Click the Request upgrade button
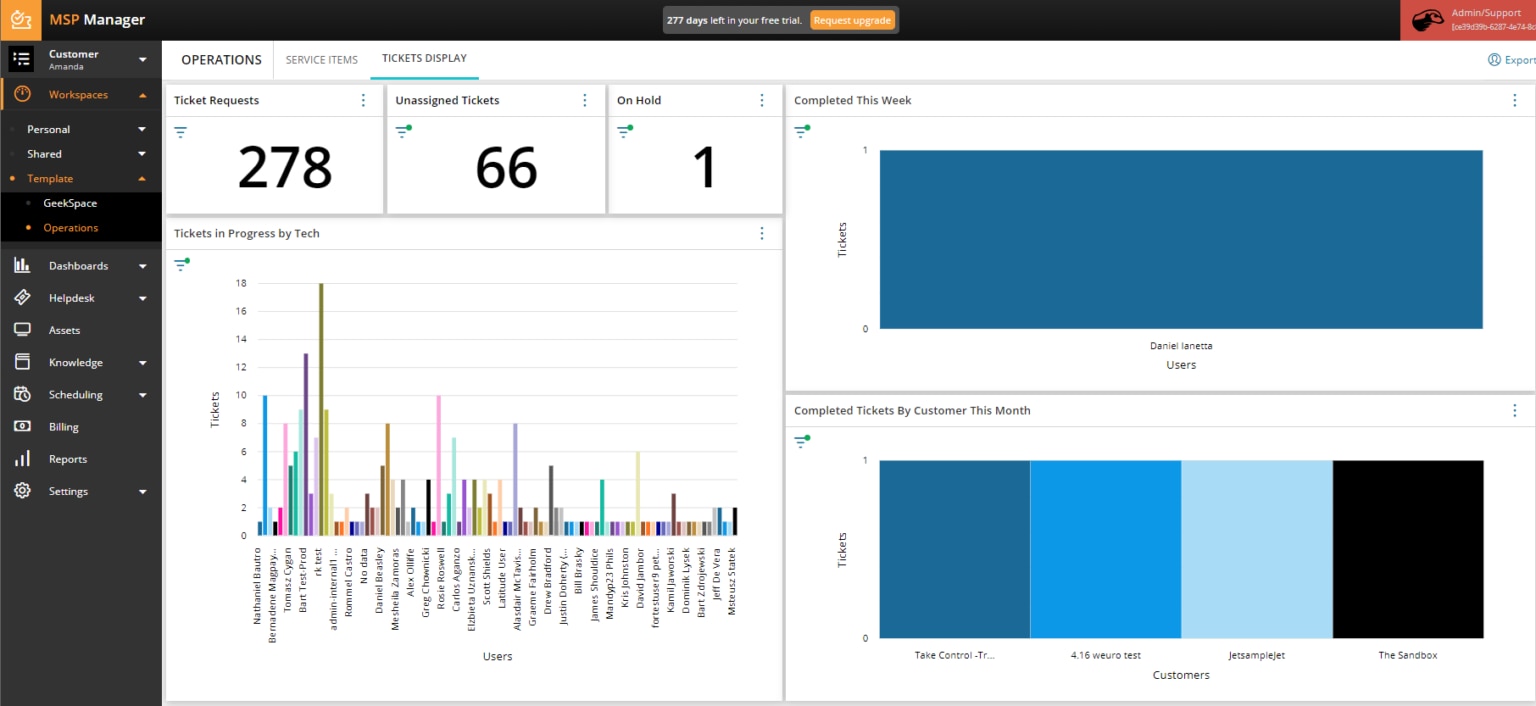 click(852, 19)
